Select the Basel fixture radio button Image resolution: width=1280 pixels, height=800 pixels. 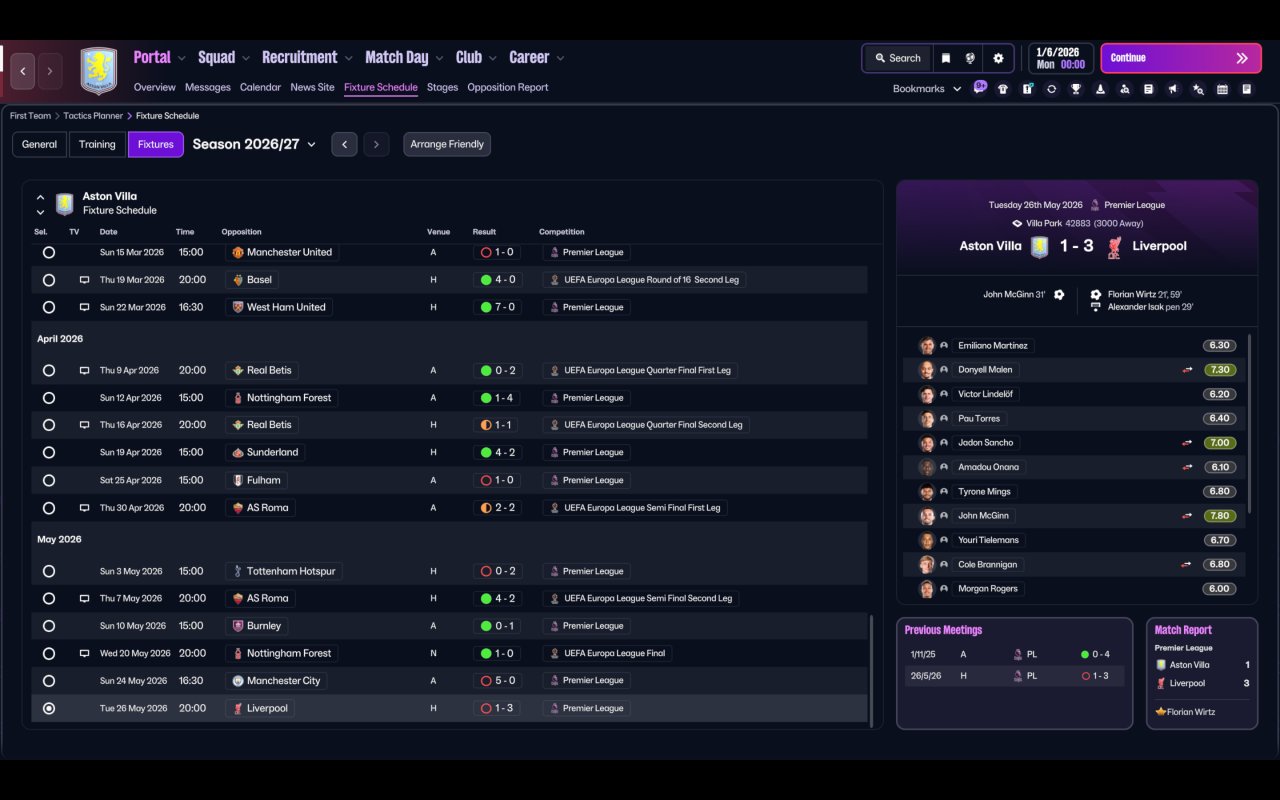[49, 280]
